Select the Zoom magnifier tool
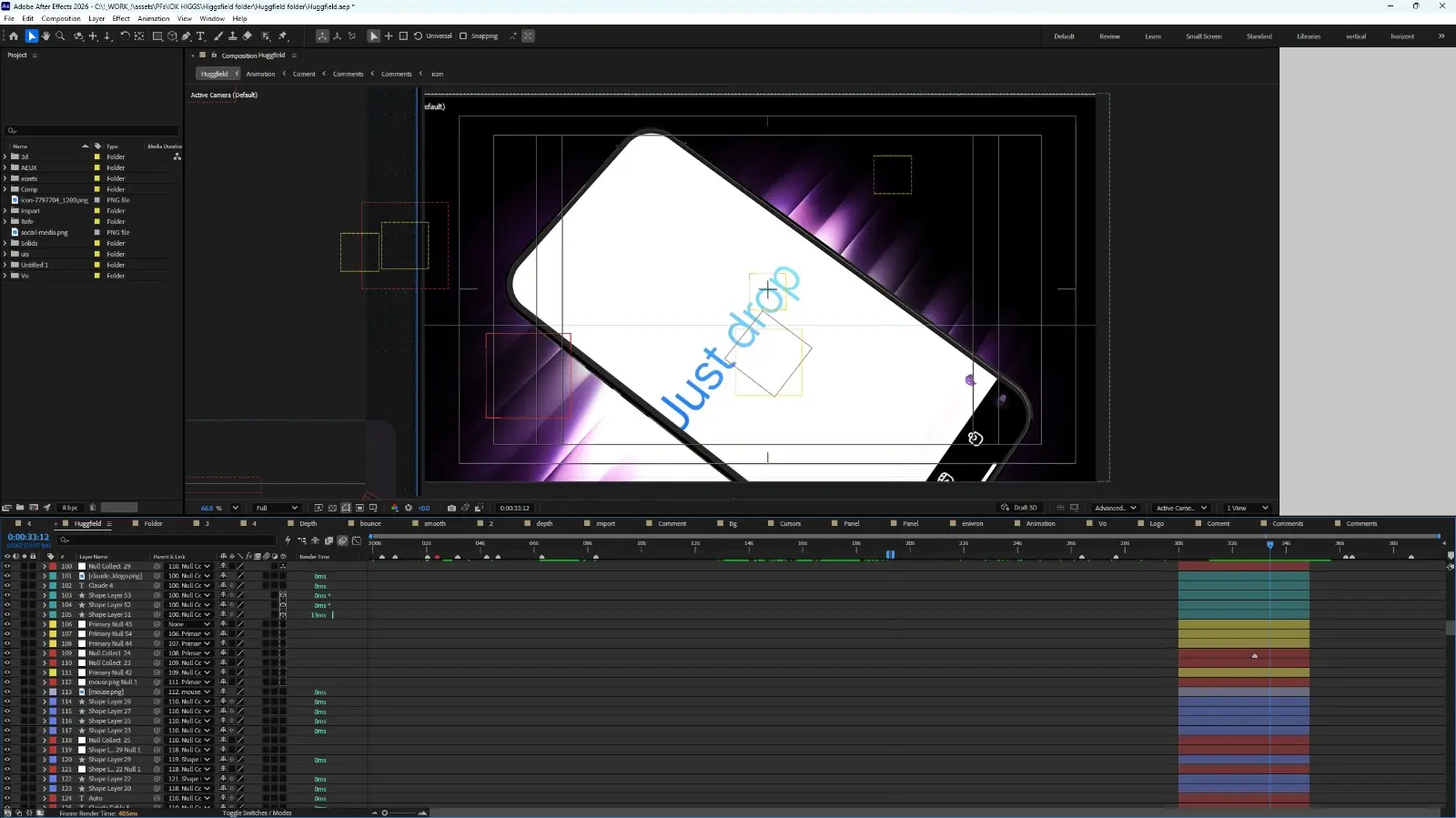This screenshot has height=818, width=1456. pos(60,36)
